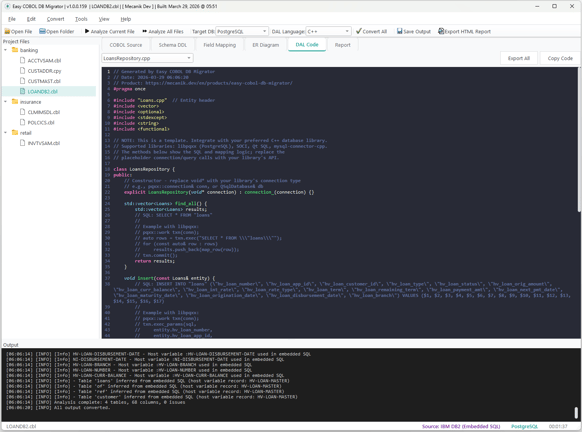Click the 'Source: IBM DB2 (Embedded SQL)' status text
The height and width of the screenshot is (432, 582).
point(461,426)
